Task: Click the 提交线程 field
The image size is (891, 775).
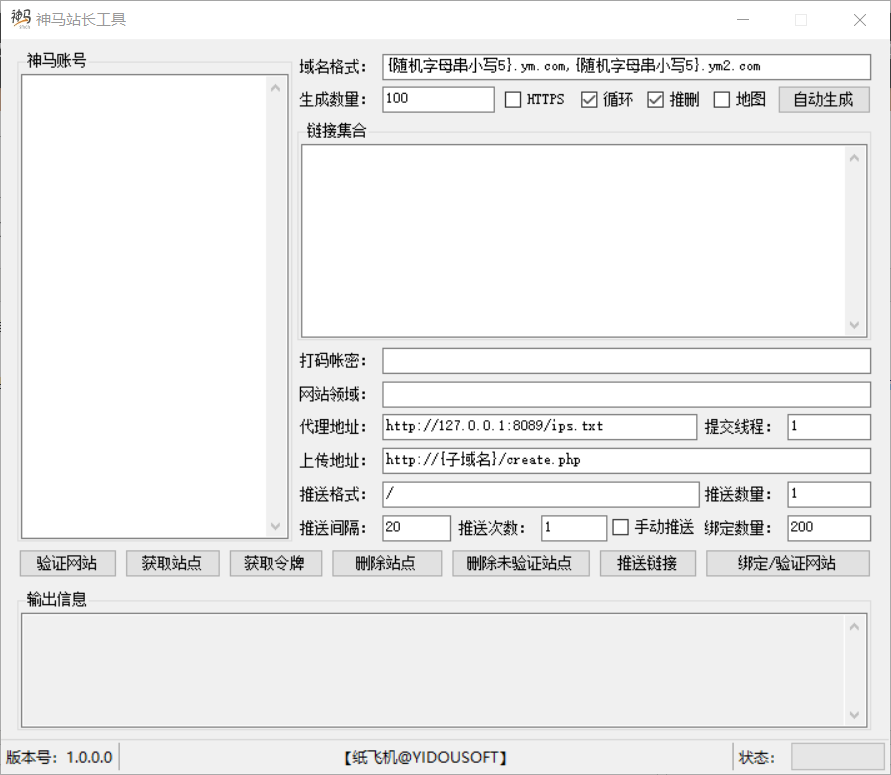Action: tap(828, 427)
